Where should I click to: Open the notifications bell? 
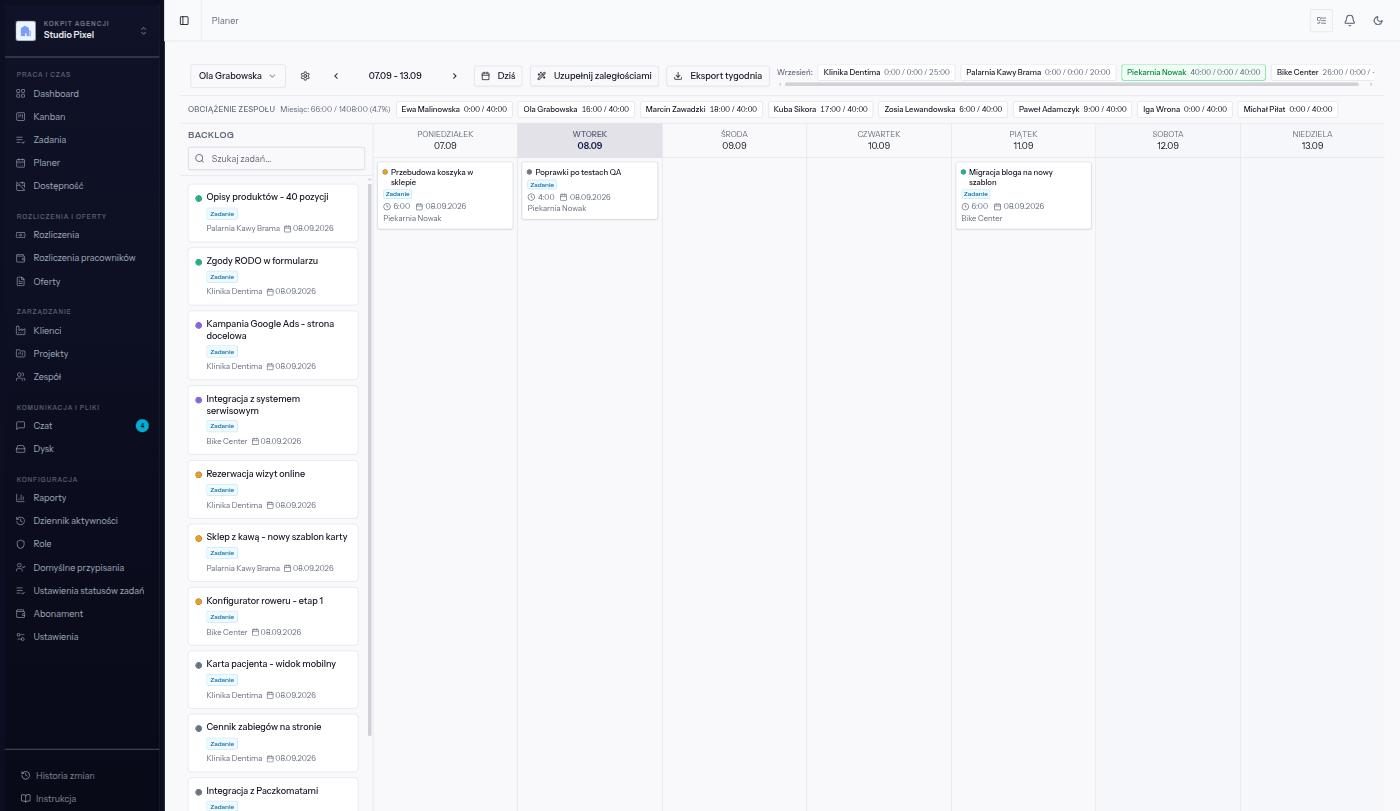point(1350,20)
